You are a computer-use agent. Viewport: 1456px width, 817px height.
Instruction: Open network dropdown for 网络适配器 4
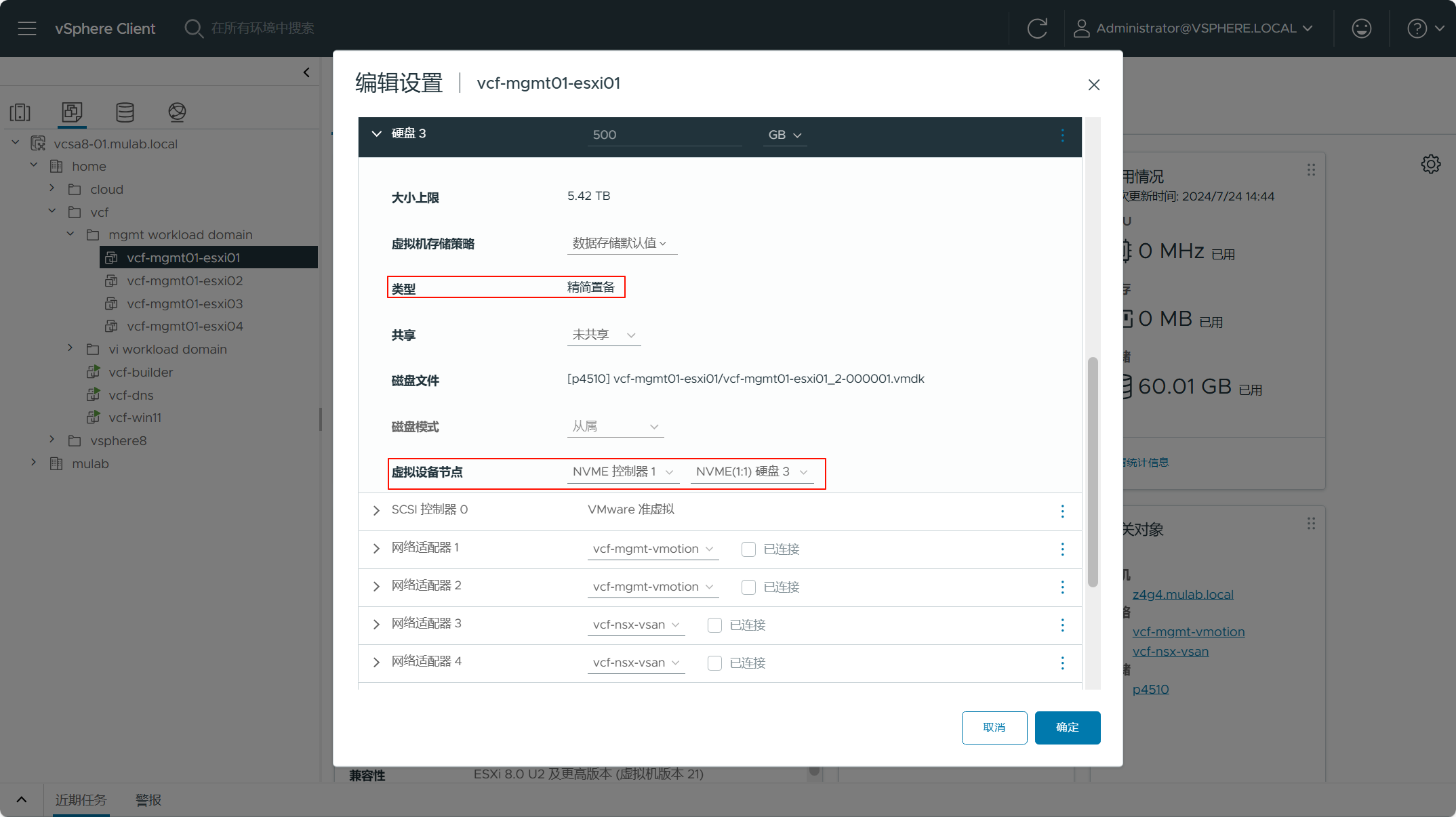point(636,663)
